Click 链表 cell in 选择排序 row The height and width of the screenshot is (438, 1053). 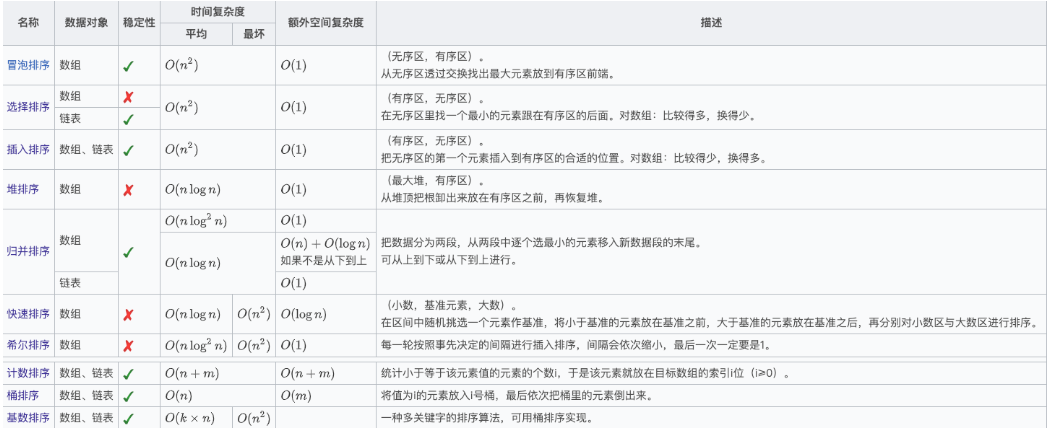[70, 118]
